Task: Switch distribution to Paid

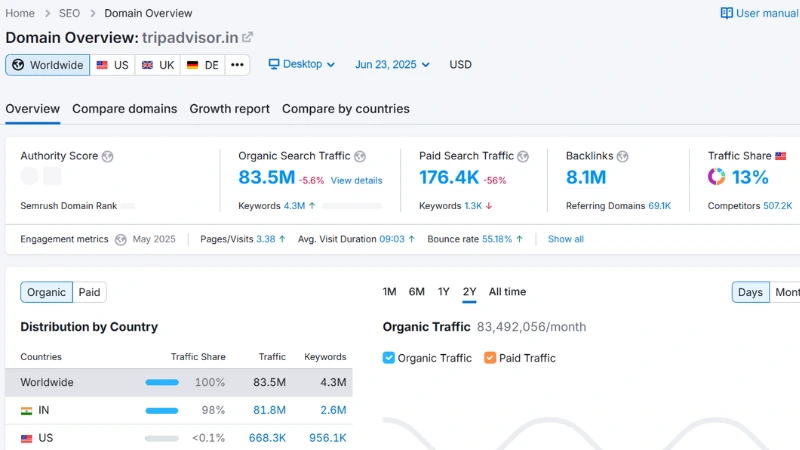Action: pyautogui.click(x=89, y=292)
